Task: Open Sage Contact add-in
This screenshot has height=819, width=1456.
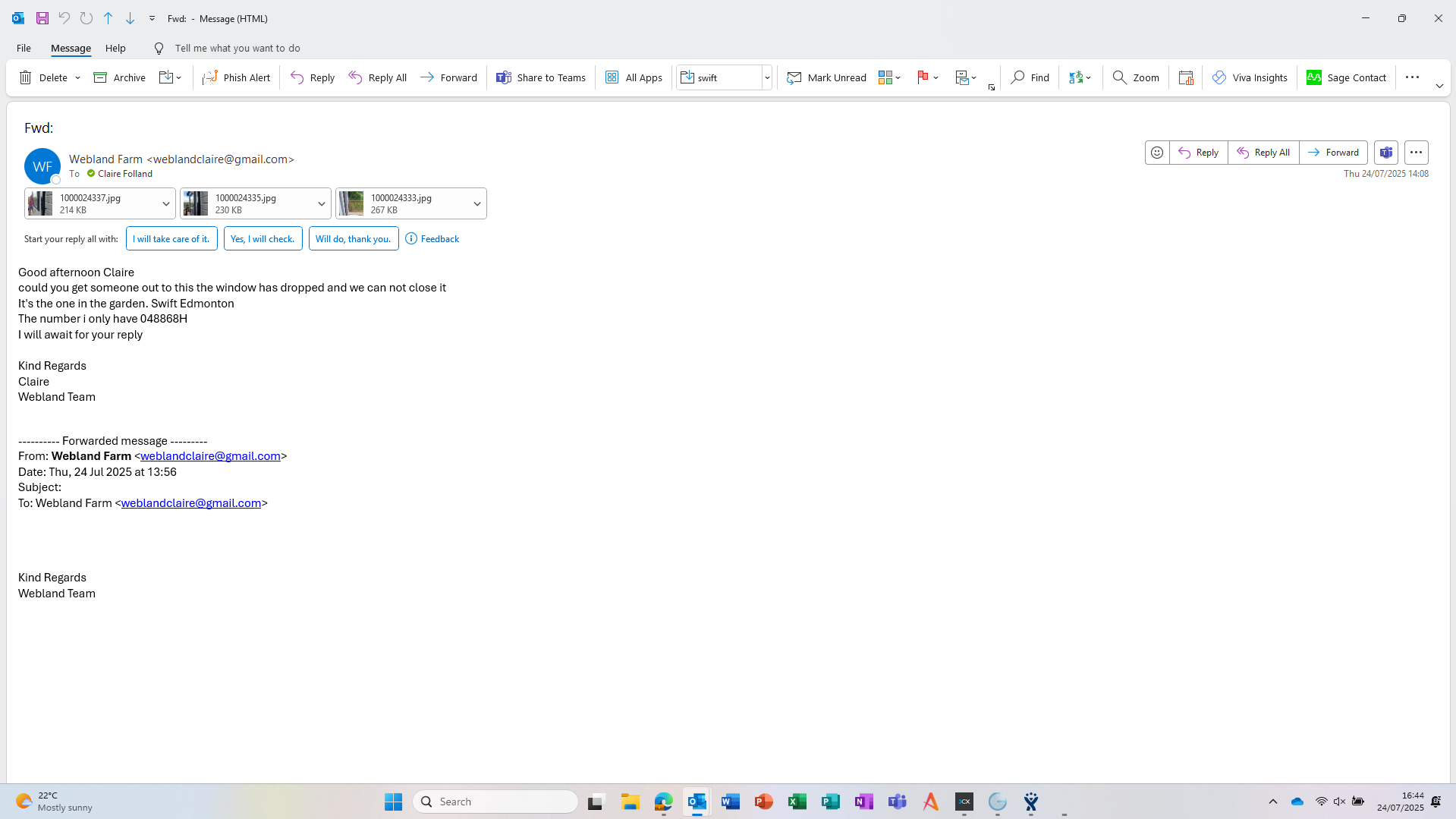Action: 1346,77
